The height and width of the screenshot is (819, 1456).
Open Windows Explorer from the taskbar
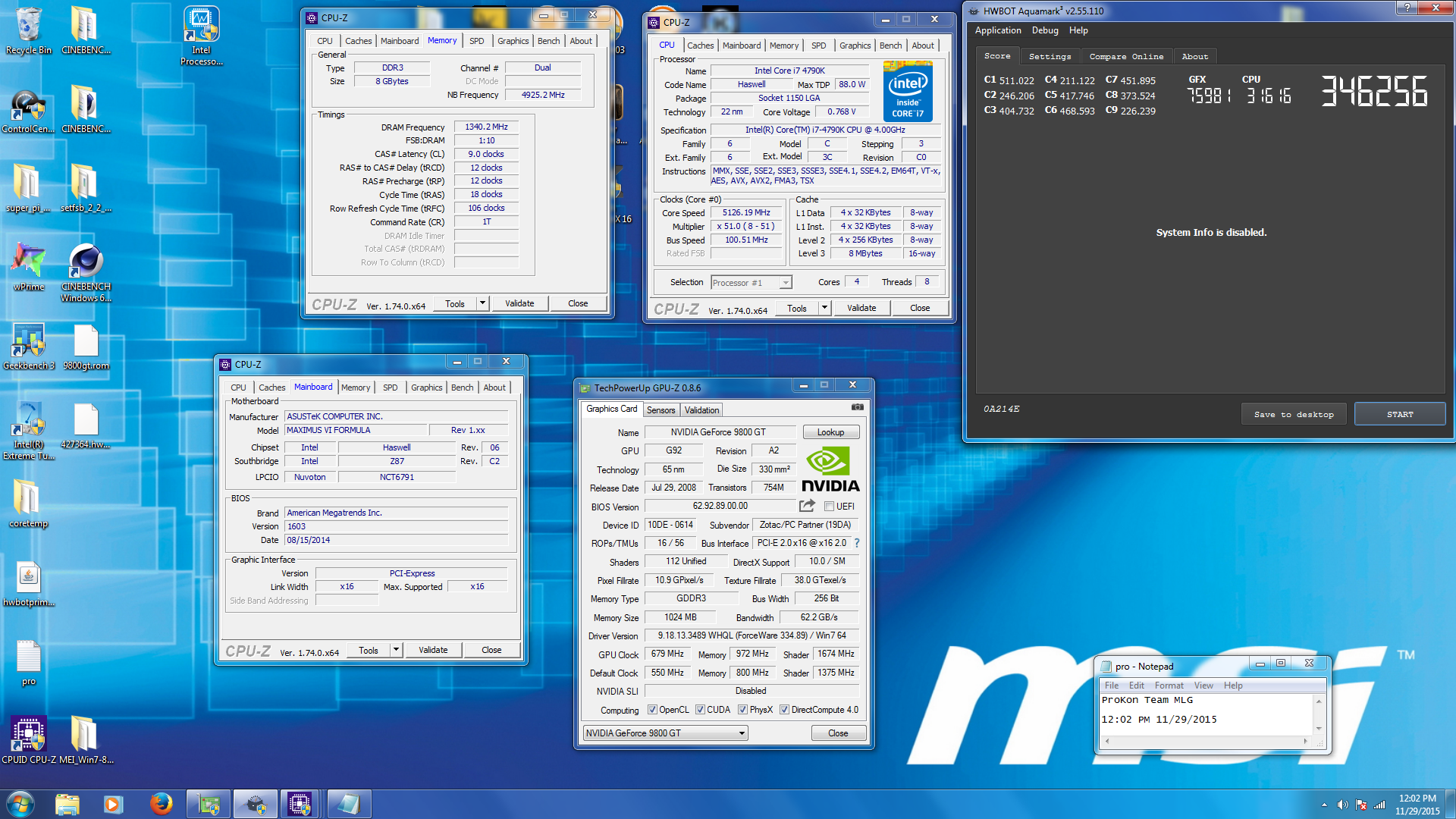point(67,804)
